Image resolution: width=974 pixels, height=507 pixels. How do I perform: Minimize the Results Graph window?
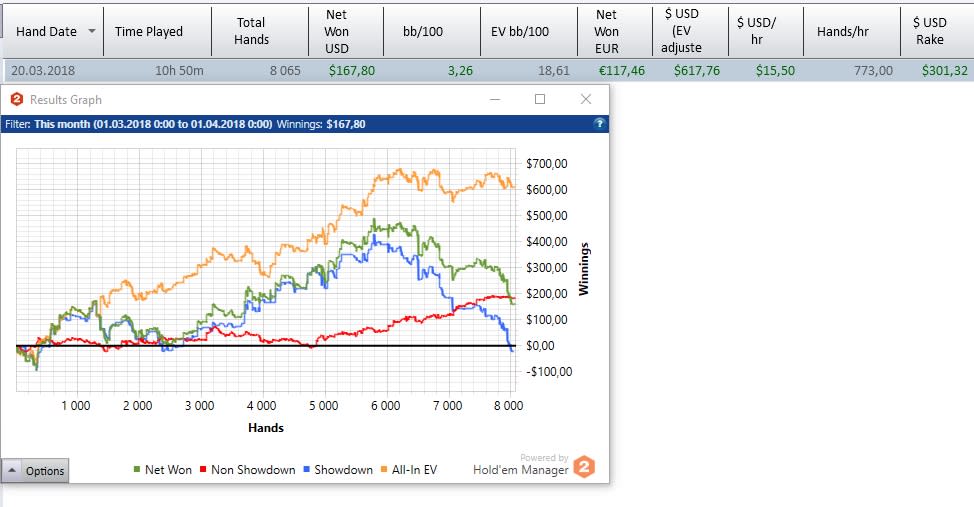click(x=495, y=99)
